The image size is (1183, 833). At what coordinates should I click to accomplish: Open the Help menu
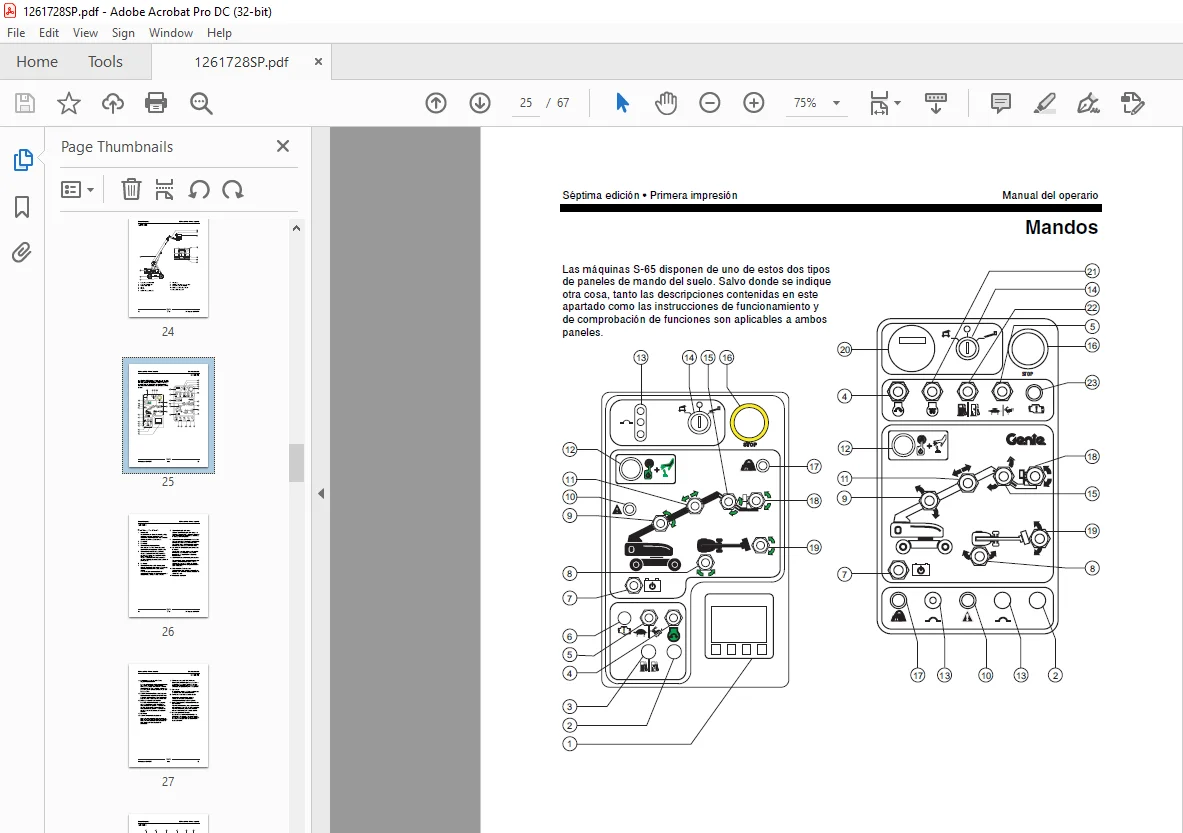219,32
